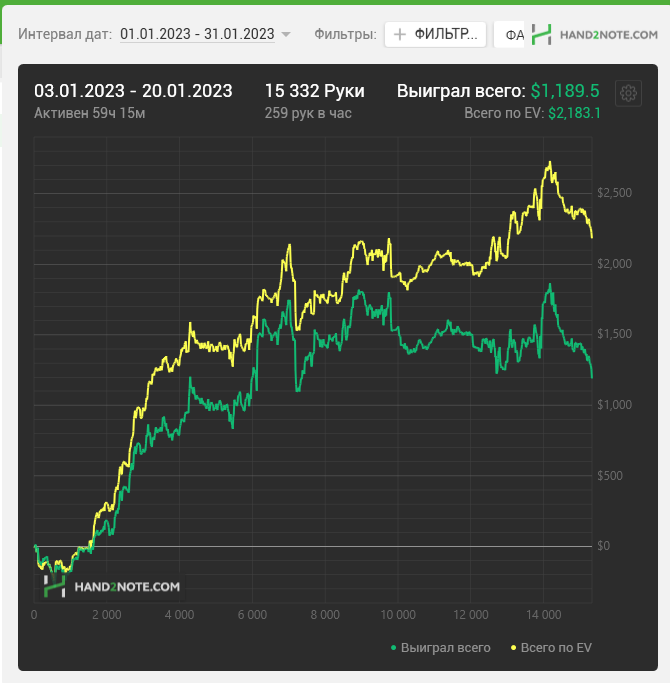The height and width of the screenshot is (683, 670).
Task: Click the plus icon in filter button
Action: [399, 34]
